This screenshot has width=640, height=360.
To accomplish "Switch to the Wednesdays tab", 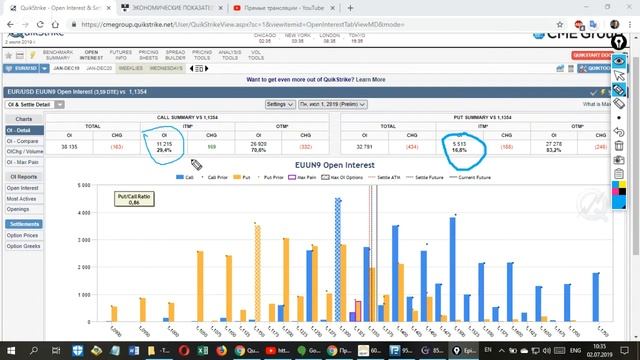I will tap(166, 69).
